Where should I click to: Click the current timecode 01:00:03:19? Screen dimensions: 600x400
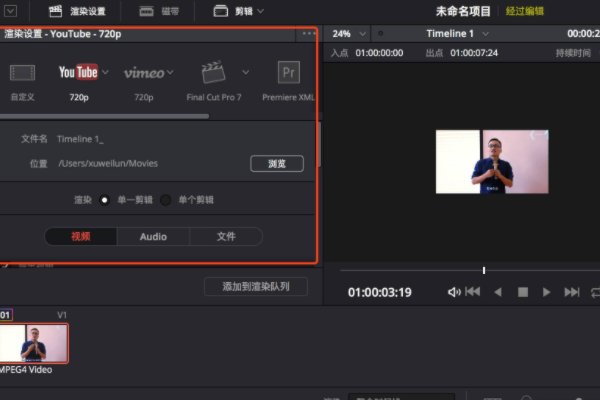(380, 292)
